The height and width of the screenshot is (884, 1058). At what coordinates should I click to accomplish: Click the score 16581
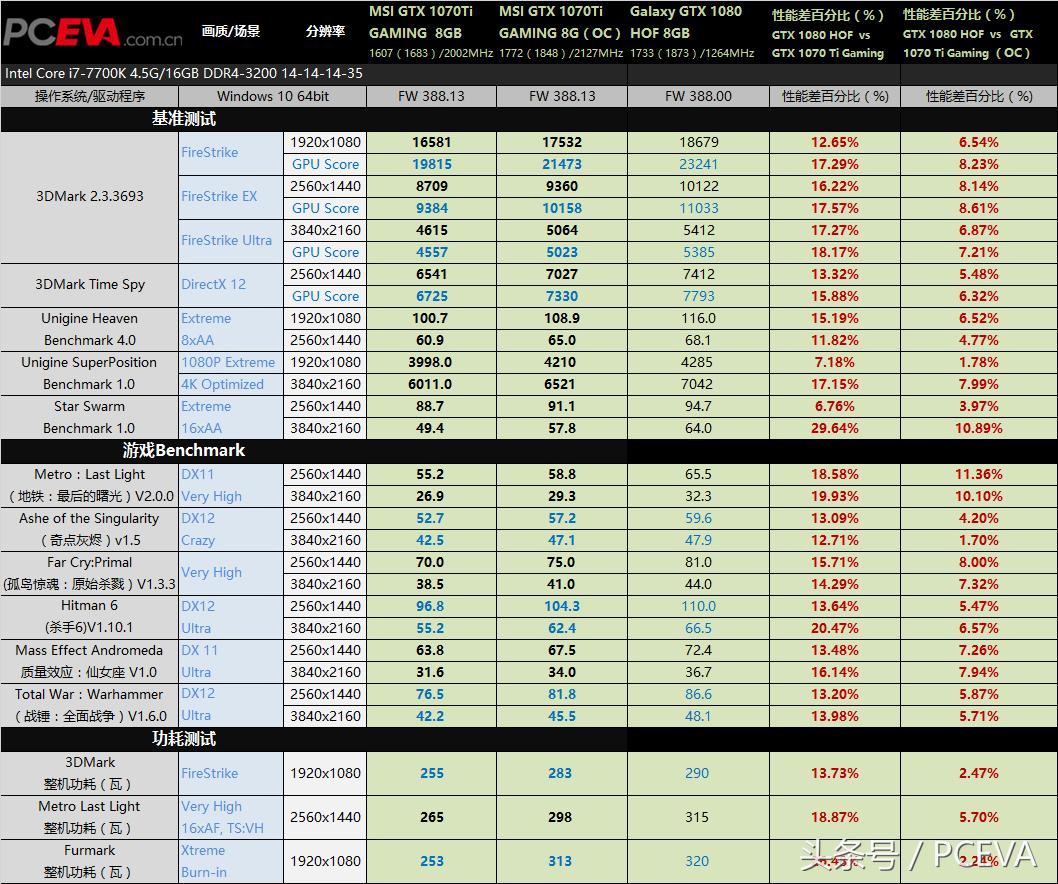pos(431,142)
